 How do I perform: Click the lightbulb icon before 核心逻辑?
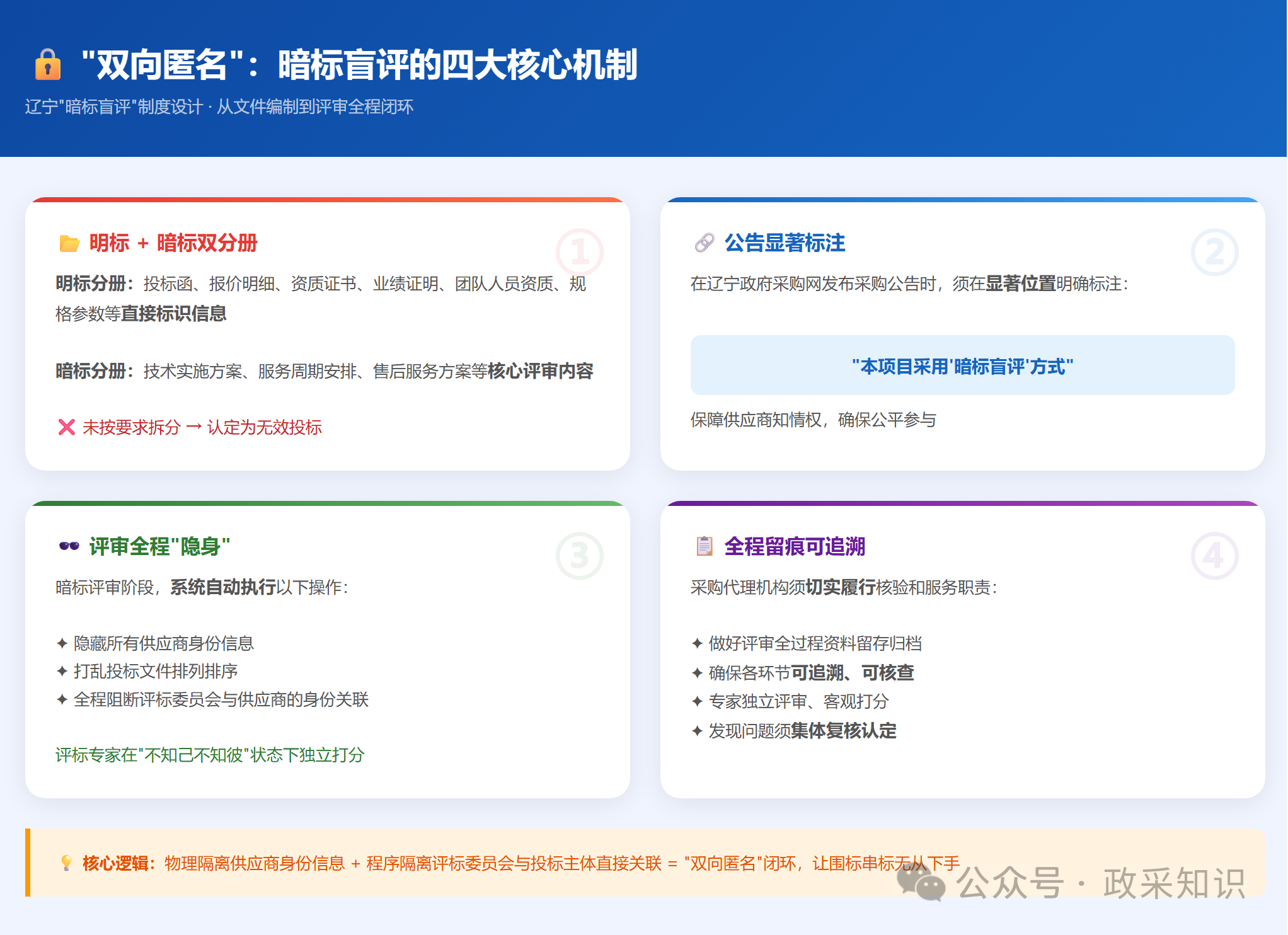click(x=66, y=863)
